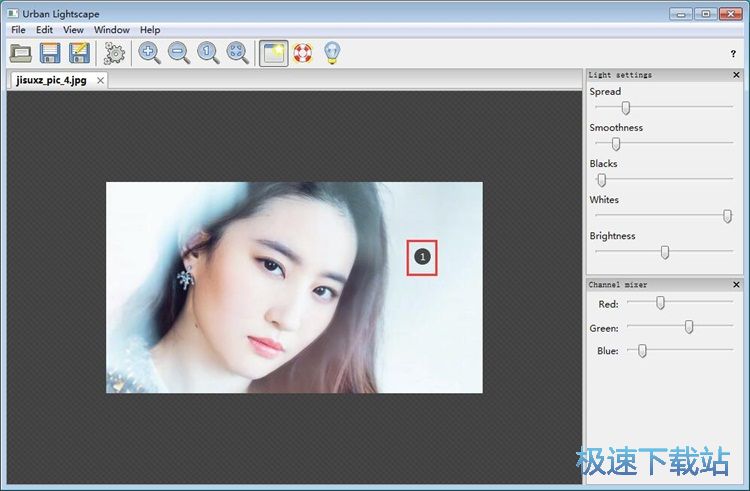
Task: Click the light bulb tips icon
Action: tap(332, 53)
